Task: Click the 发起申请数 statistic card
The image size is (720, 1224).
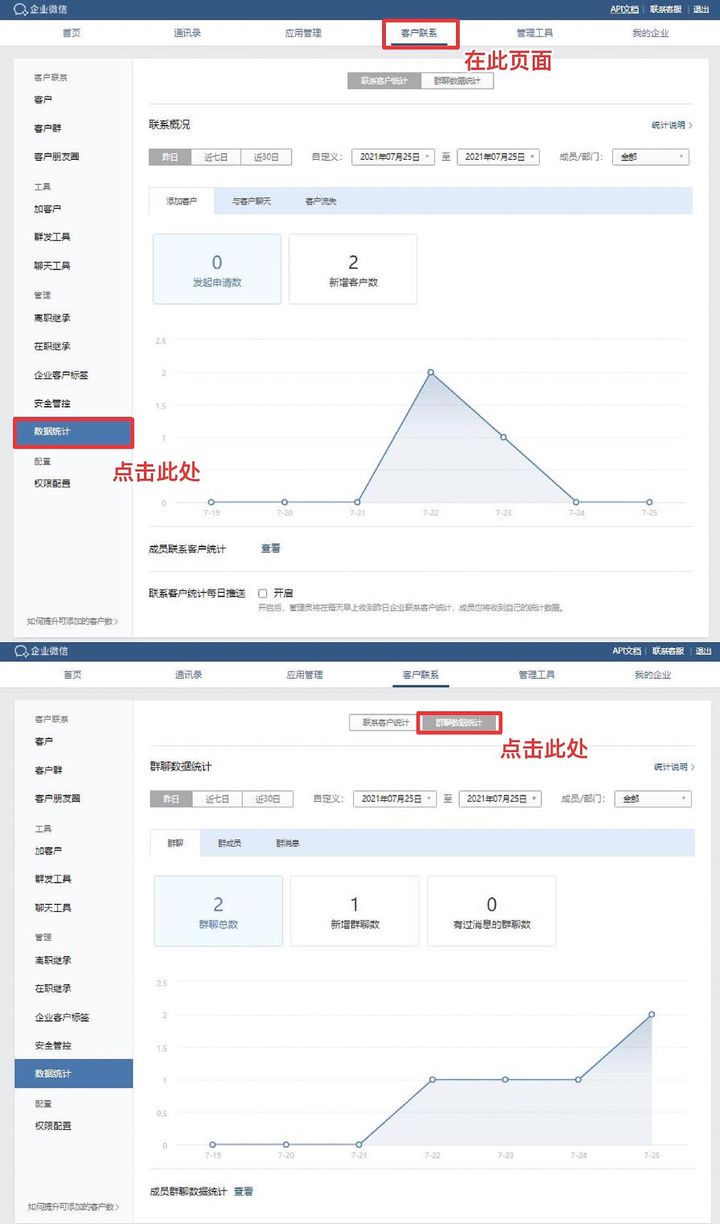Action: (217, 269)
